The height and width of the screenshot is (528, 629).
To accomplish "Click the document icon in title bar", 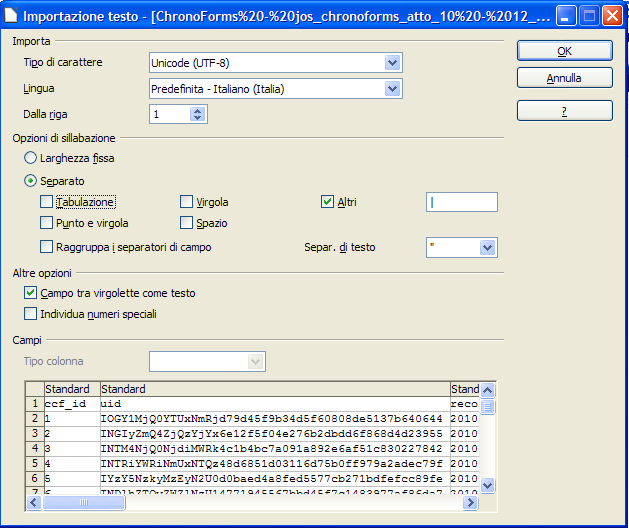I will [x=10, y=15].
